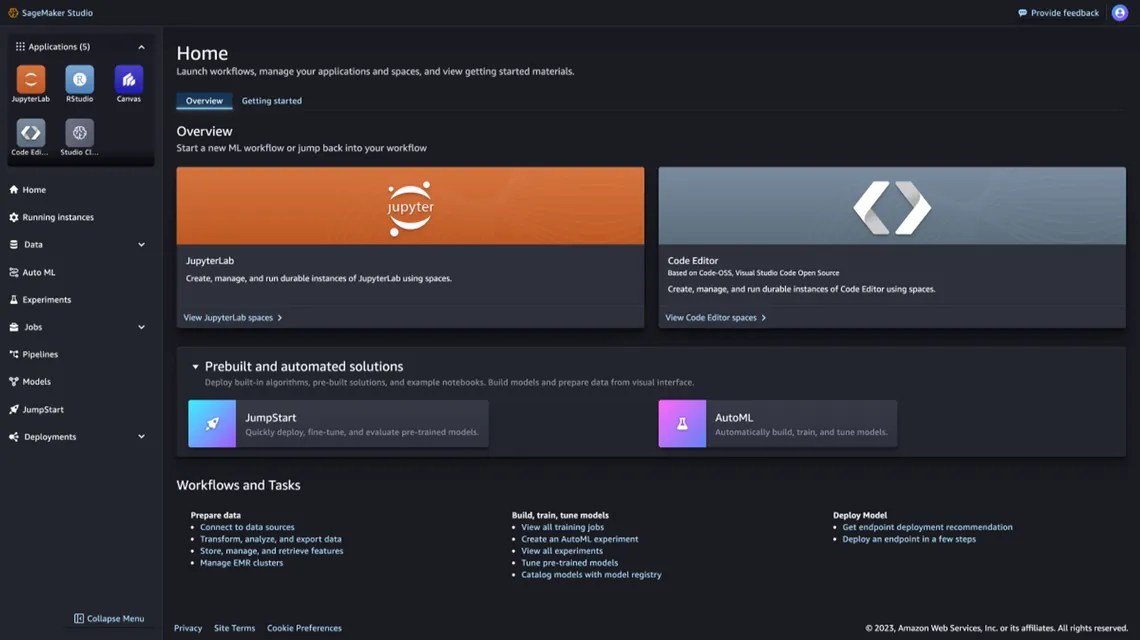Open the Canvas application icon
Image resolution: width=1140 pixels, height=640 pixels.
(129, 79)
